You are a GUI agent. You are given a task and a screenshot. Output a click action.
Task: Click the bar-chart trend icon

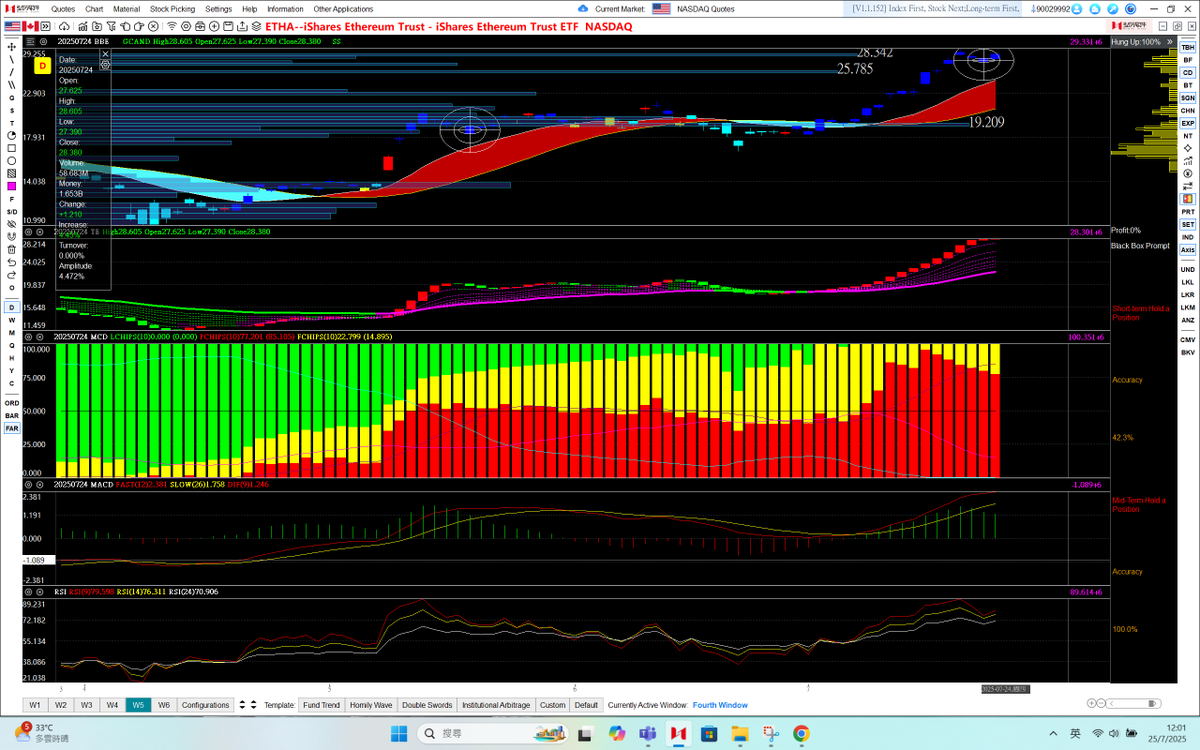coord(1187,161)
